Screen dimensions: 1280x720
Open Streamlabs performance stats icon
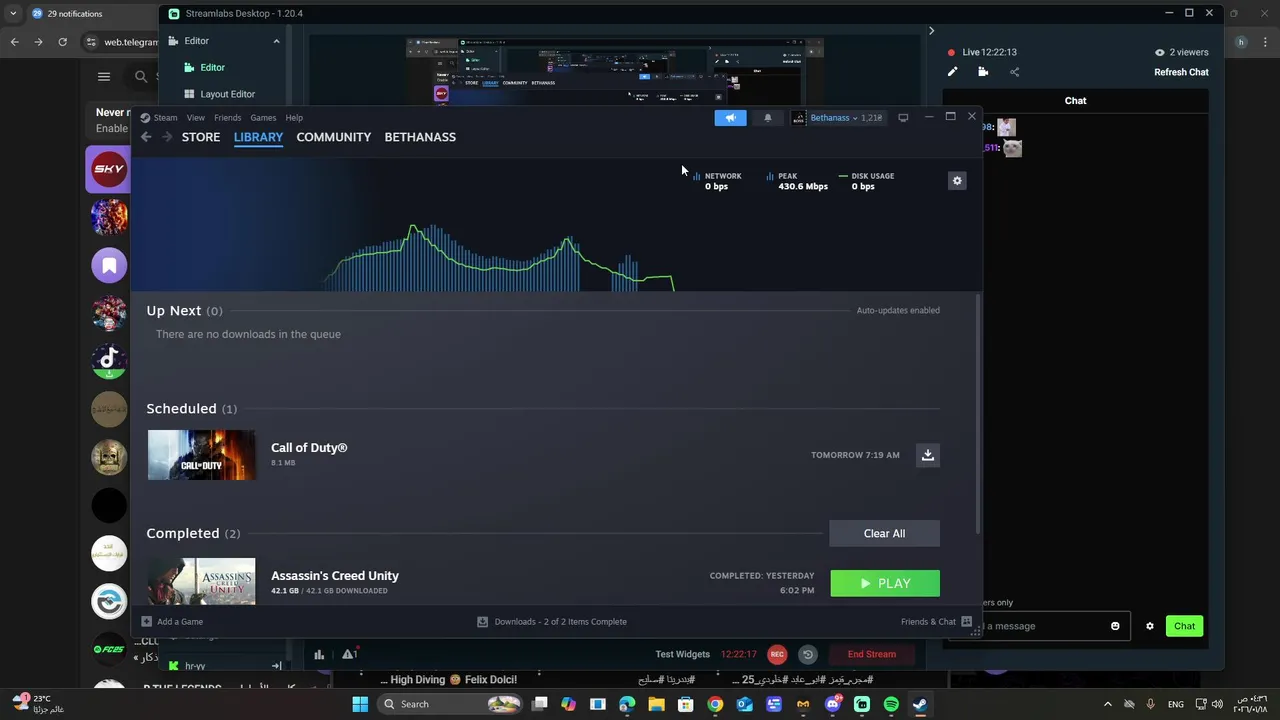[319, 654]
